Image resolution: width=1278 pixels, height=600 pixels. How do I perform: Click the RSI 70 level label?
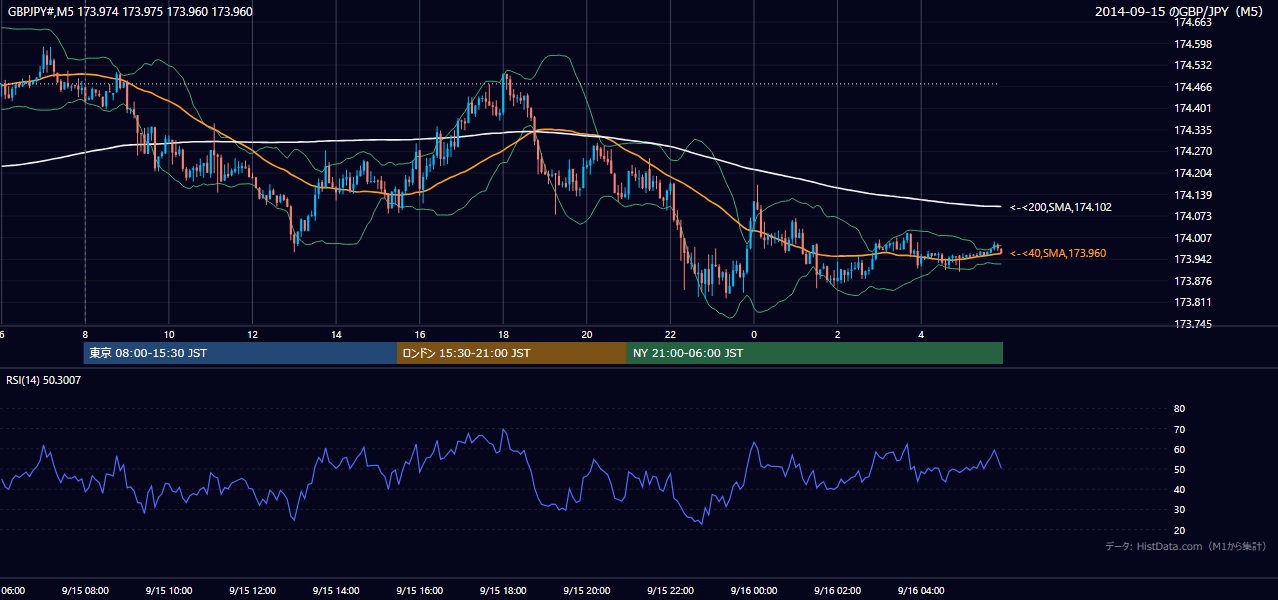tap(1179, 429)
